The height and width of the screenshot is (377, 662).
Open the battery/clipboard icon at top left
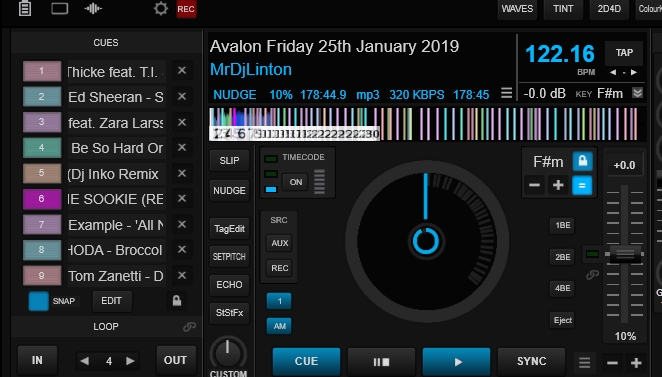25,8
